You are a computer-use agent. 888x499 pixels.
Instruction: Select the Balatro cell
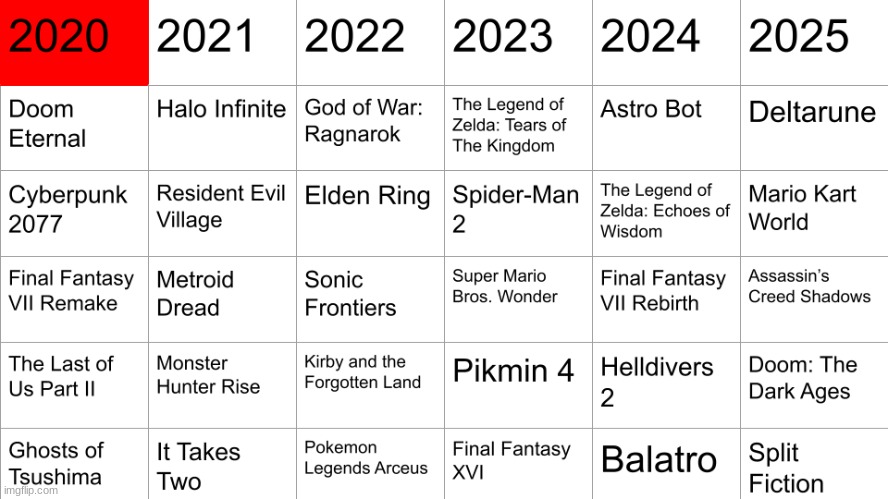coord(666,462)
